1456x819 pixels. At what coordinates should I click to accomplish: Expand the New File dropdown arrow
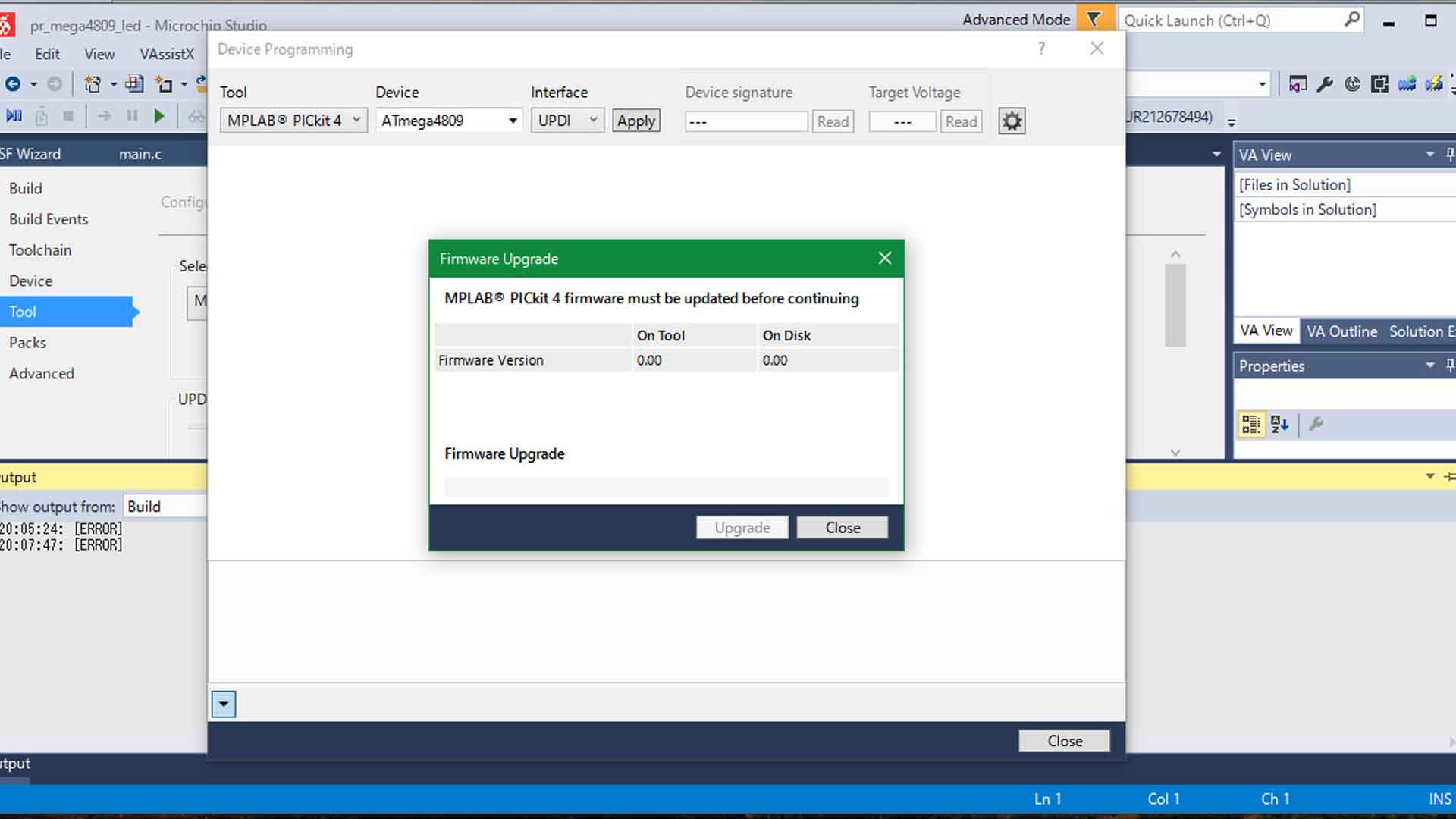pyautogui.click(x=184, y=84)
